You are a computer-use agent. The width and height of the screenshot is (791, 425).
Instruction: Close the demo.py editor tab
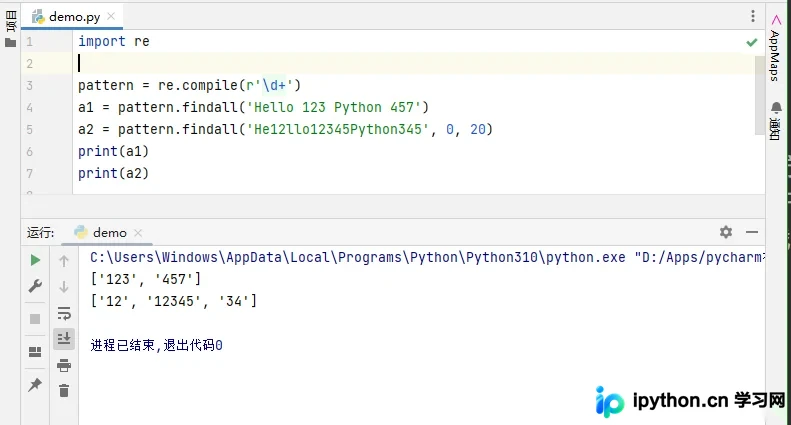click(x=111, y=16)
